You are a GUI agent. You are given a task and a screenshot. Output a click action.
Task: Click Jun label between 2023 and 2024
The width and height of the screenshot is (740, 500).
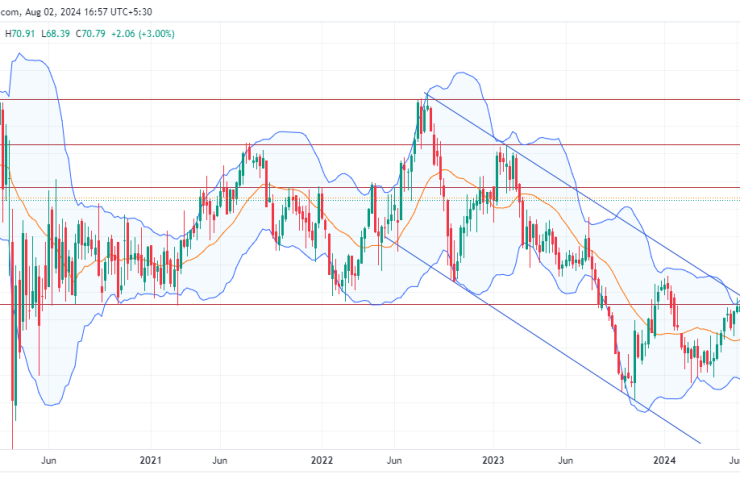coord(564,461)
